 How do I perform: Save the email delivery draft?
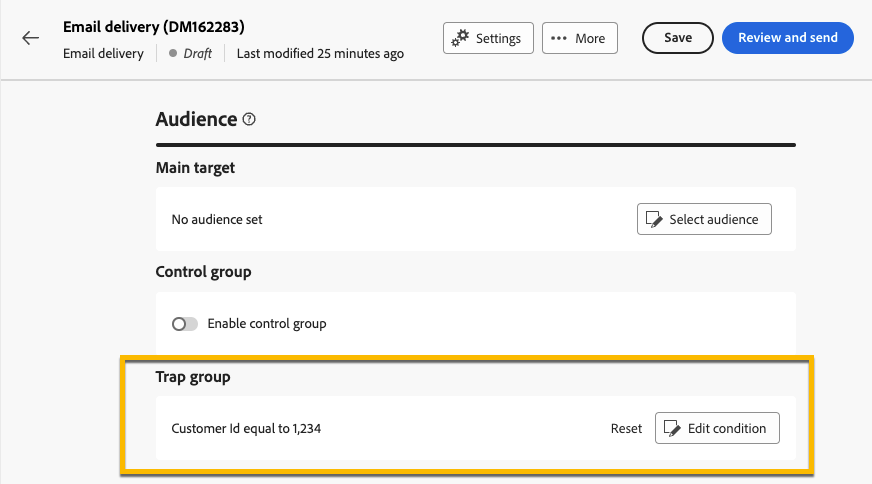pyautogui.click(x=677, y=38)
